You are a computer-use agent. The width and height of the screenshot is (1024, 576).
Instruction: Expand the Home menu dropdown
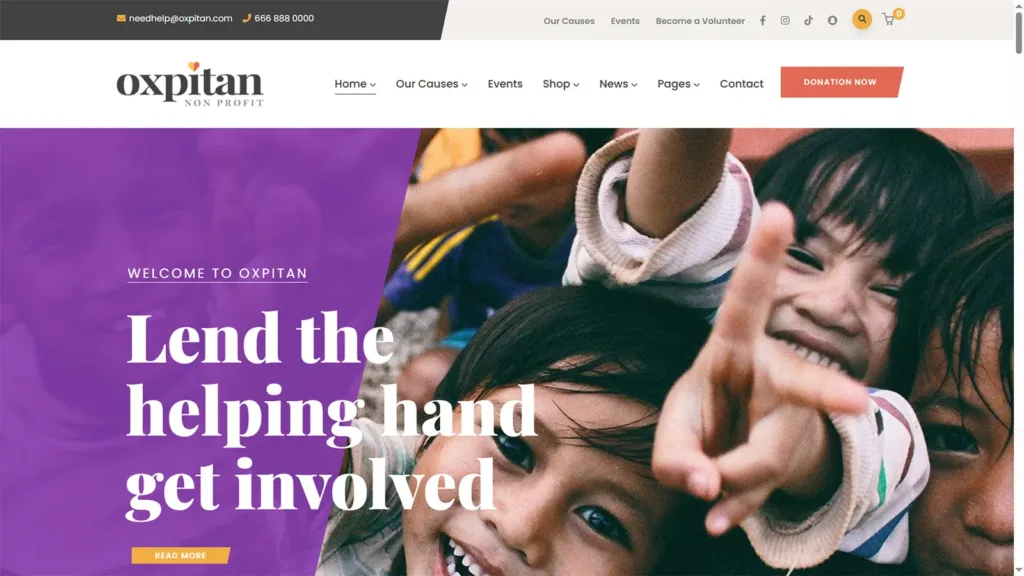click(x=355, y=84)
